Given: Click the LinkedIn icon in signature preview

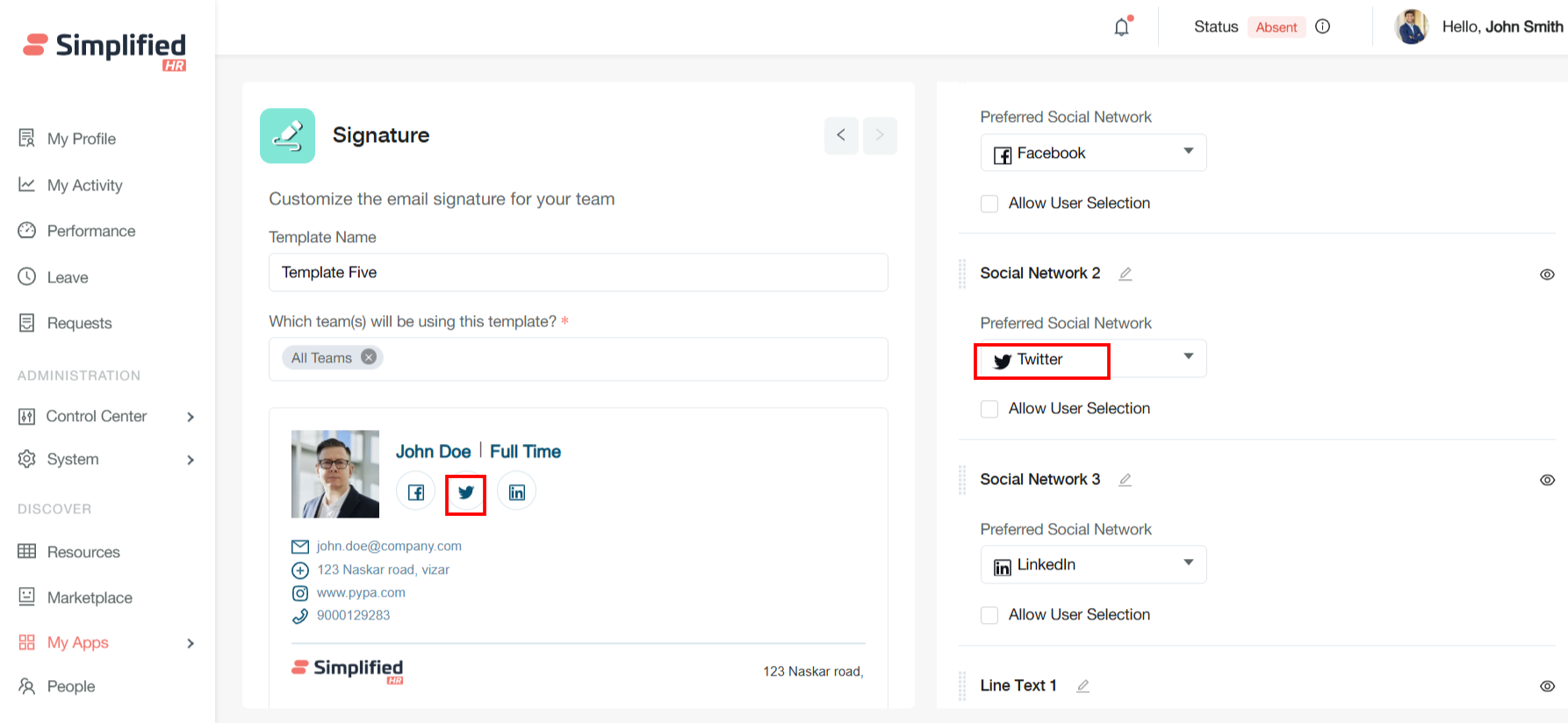Looking at the screenshot, I should pos(517,492).
